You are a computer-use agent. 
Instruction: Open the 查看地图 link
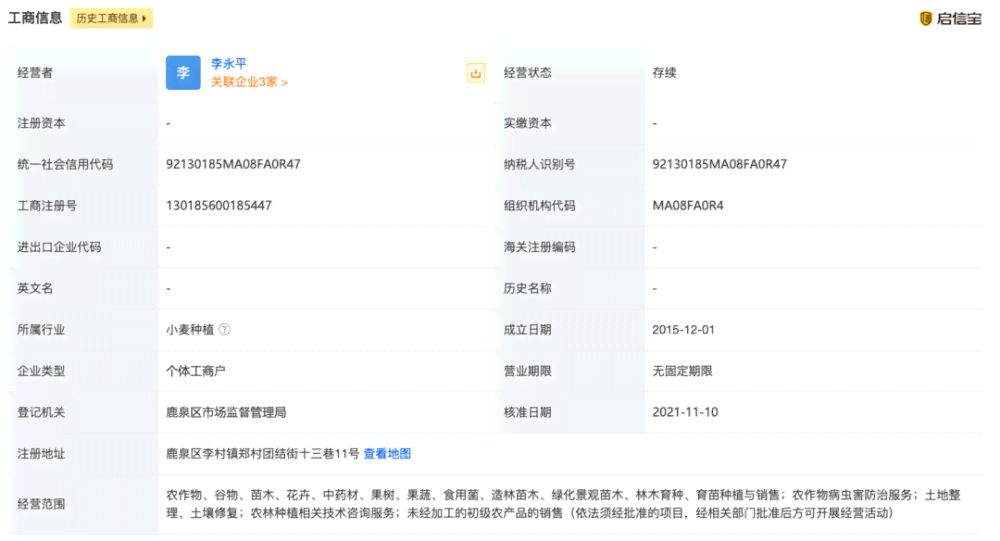tap(387, 454)
